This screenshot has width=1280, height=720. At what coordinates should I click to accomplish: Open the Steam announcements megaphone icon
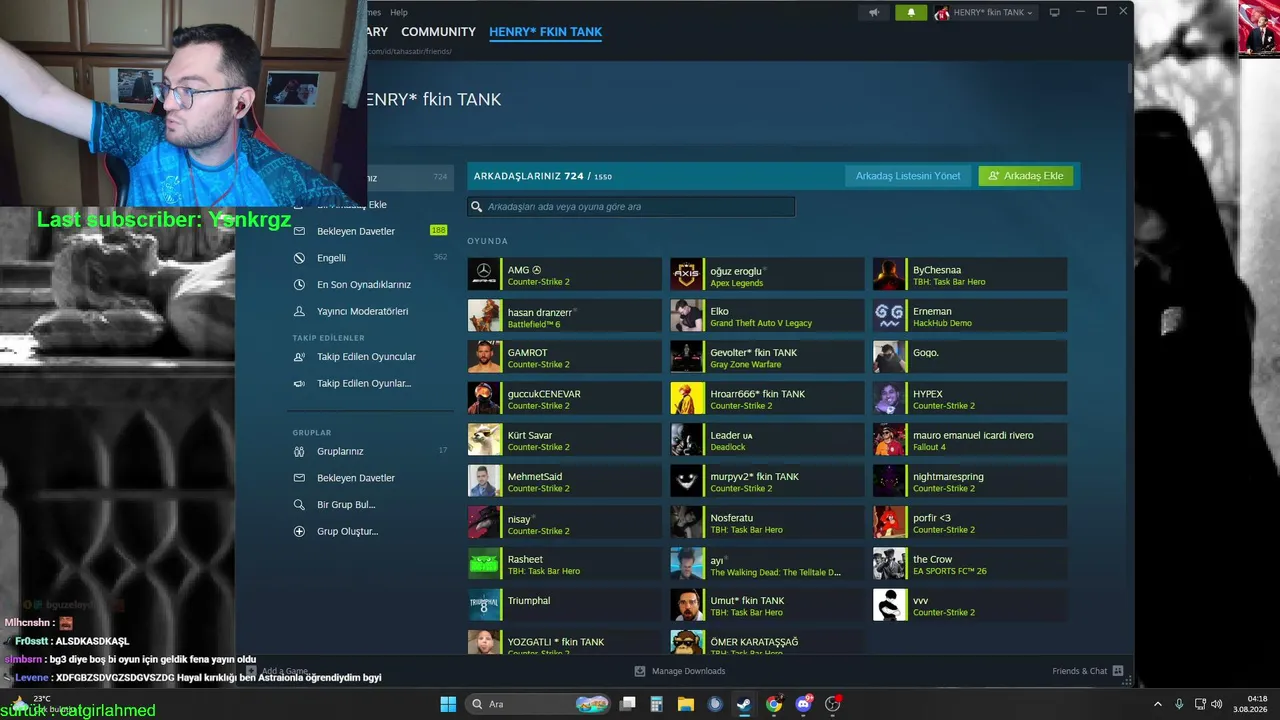point(874,13)
